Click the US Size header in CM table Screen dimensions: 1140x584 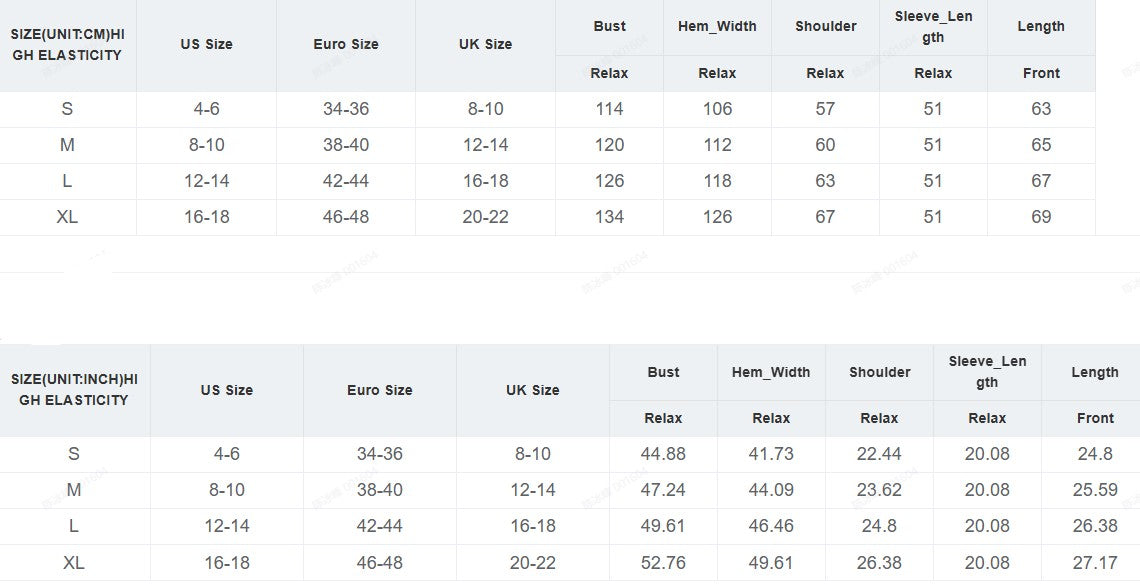pyautogui.click(x=206, y=44)
